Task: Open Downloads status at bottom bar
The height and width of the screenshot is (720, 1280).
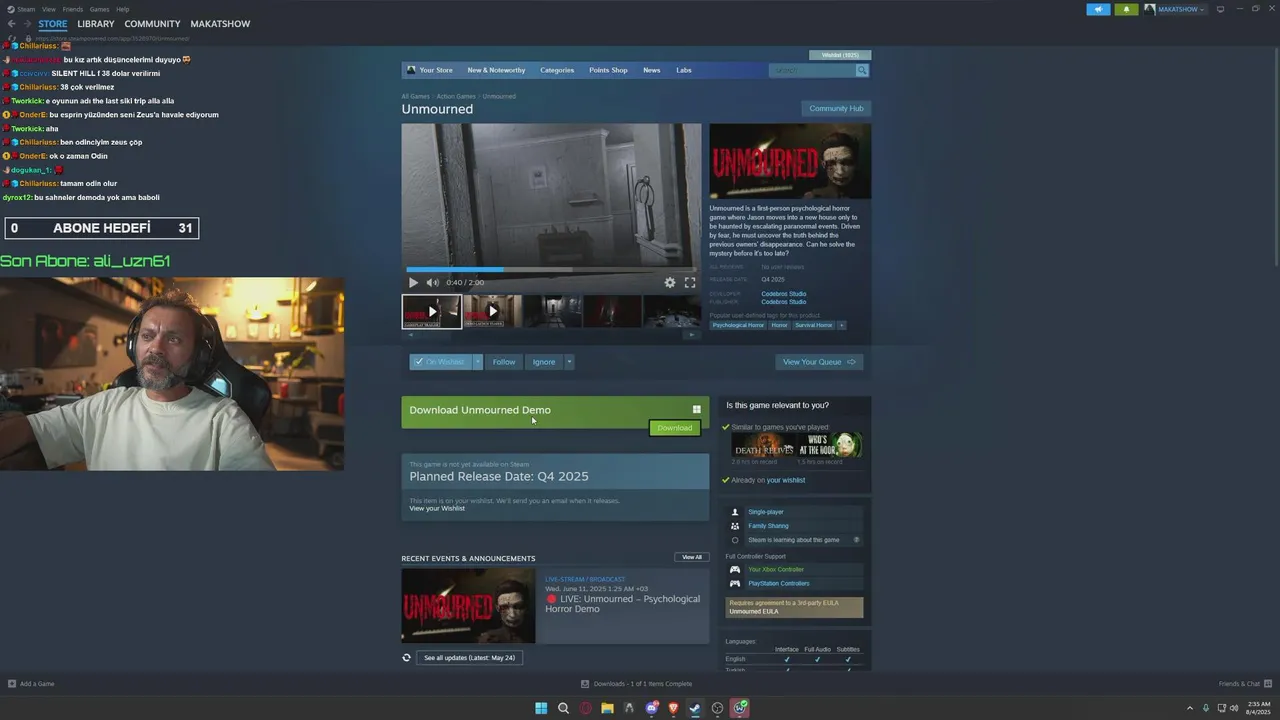Action: click(x=636, y=684)
